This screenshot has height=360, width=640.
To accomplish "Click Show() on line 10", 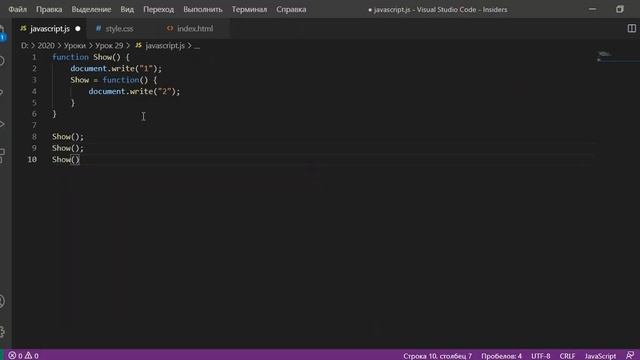I will [x=66, y=160].
